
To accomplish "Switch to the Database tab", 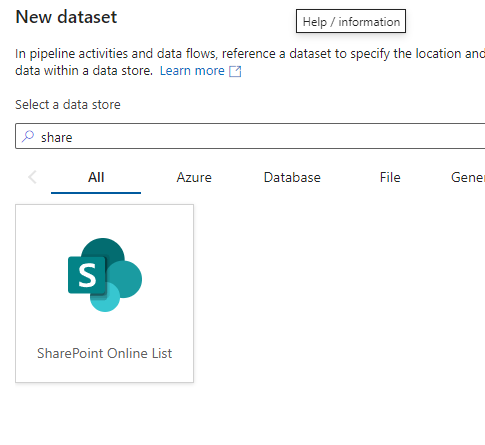I will [292, 177].
